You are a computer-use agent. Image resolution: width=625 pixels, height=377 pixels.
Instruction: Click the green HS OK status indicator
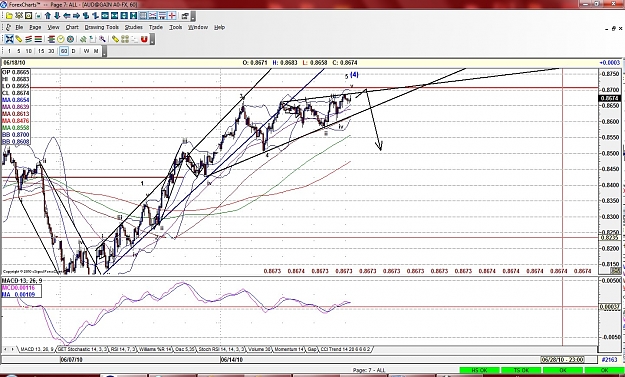tap(480, 371)
